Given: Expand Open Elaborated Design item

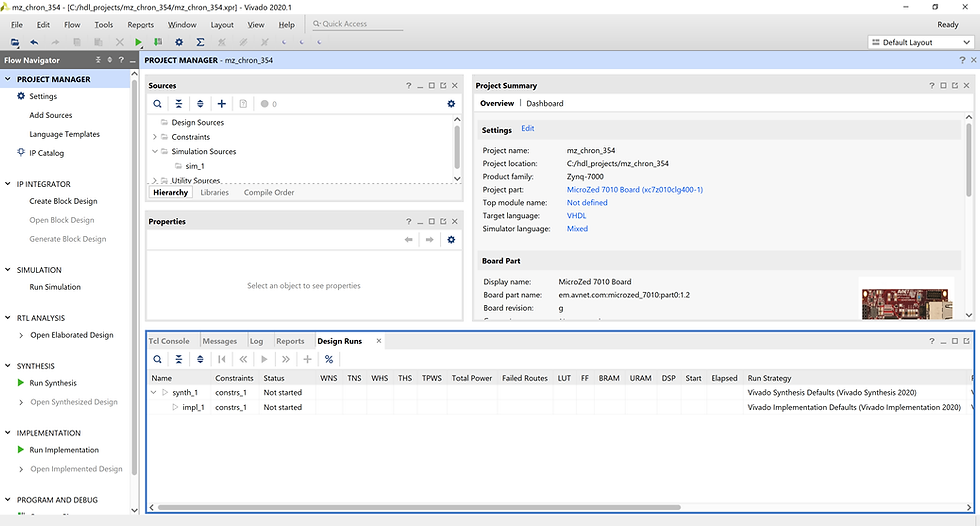Looking at the screenshot, I should click(21, 335).
